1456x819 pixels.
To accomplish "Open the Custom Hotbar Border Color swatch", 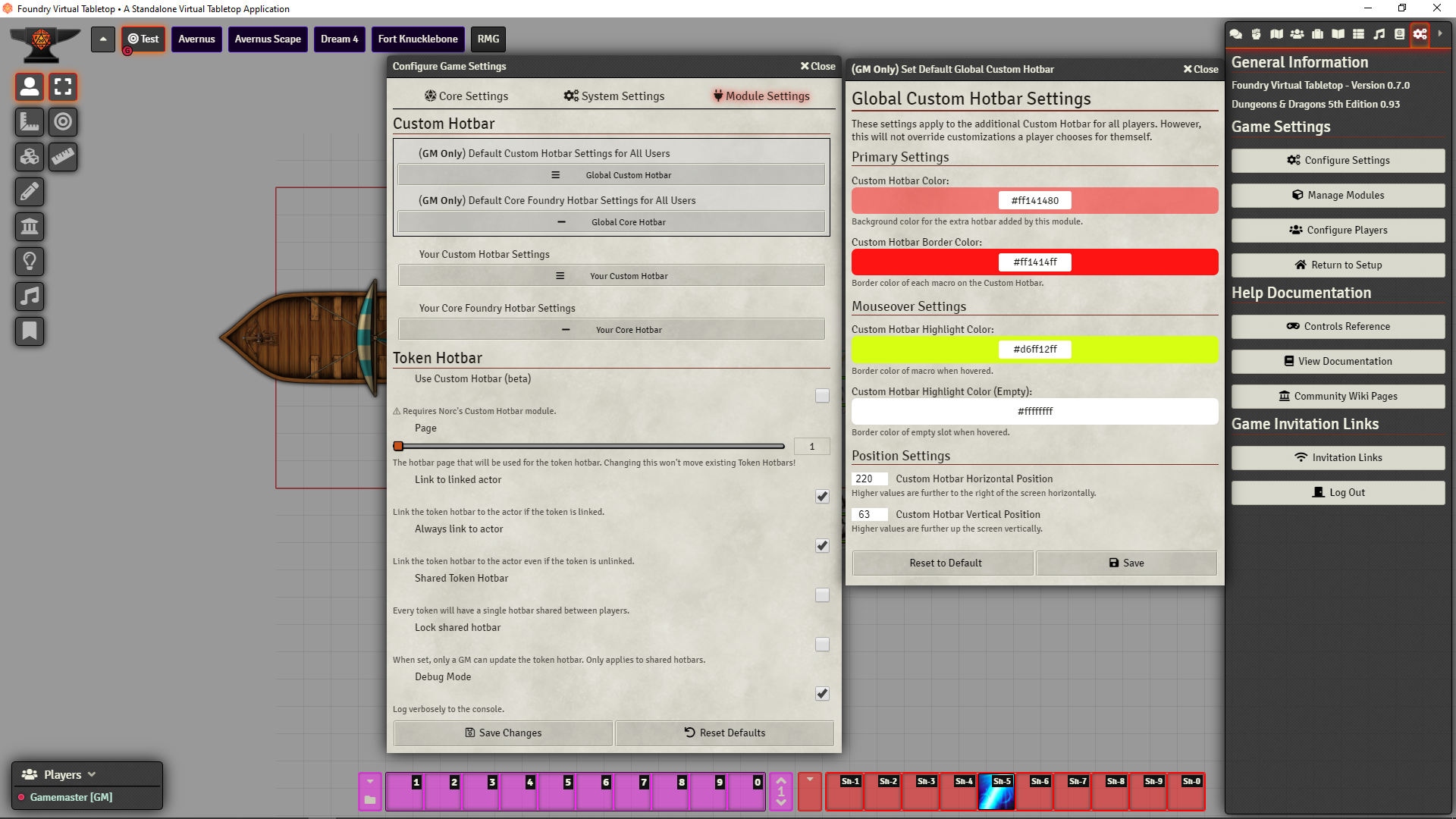I will point(1034,262).
